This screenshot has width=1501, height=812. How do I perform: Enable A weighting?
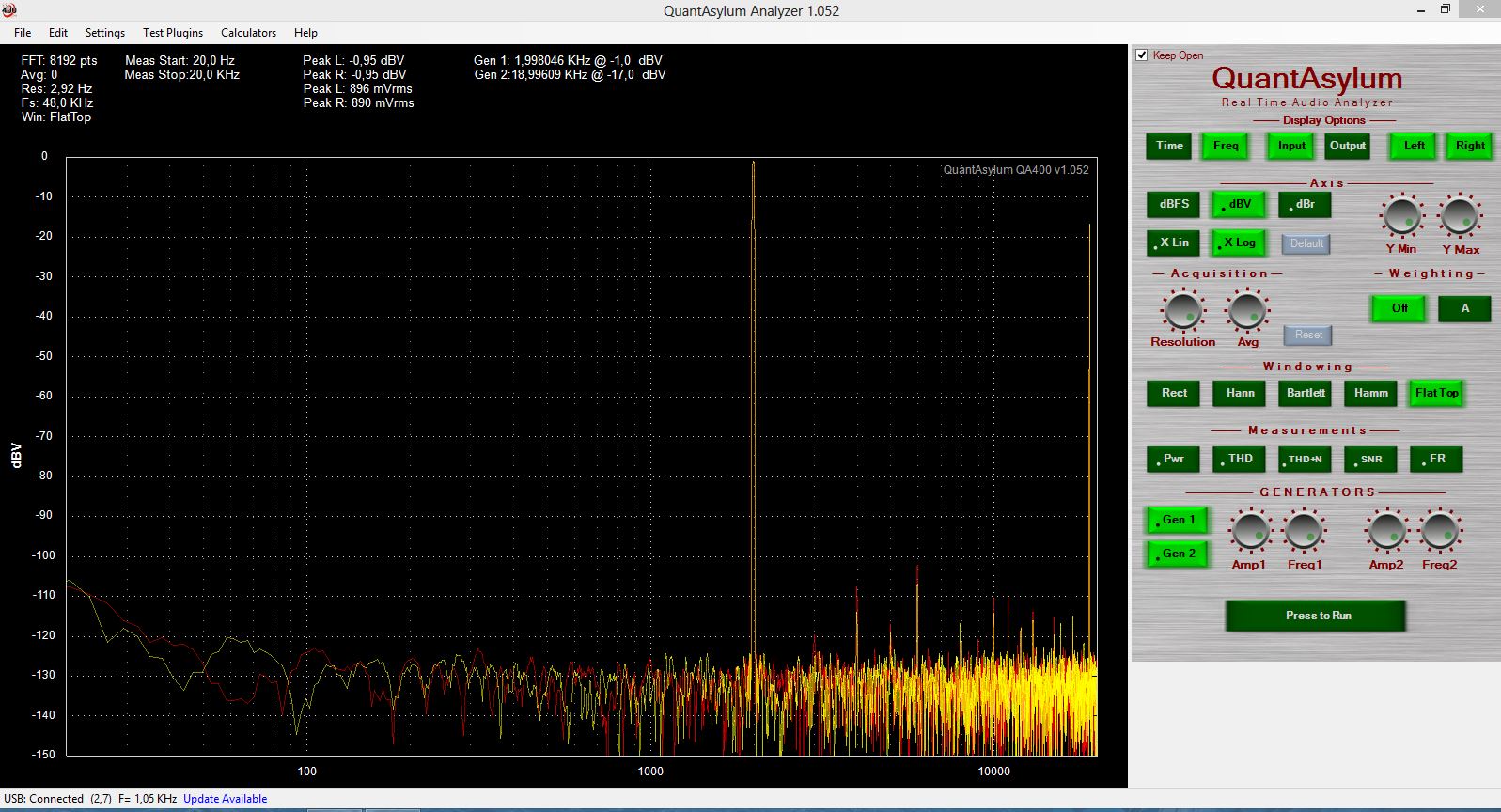1464,308
